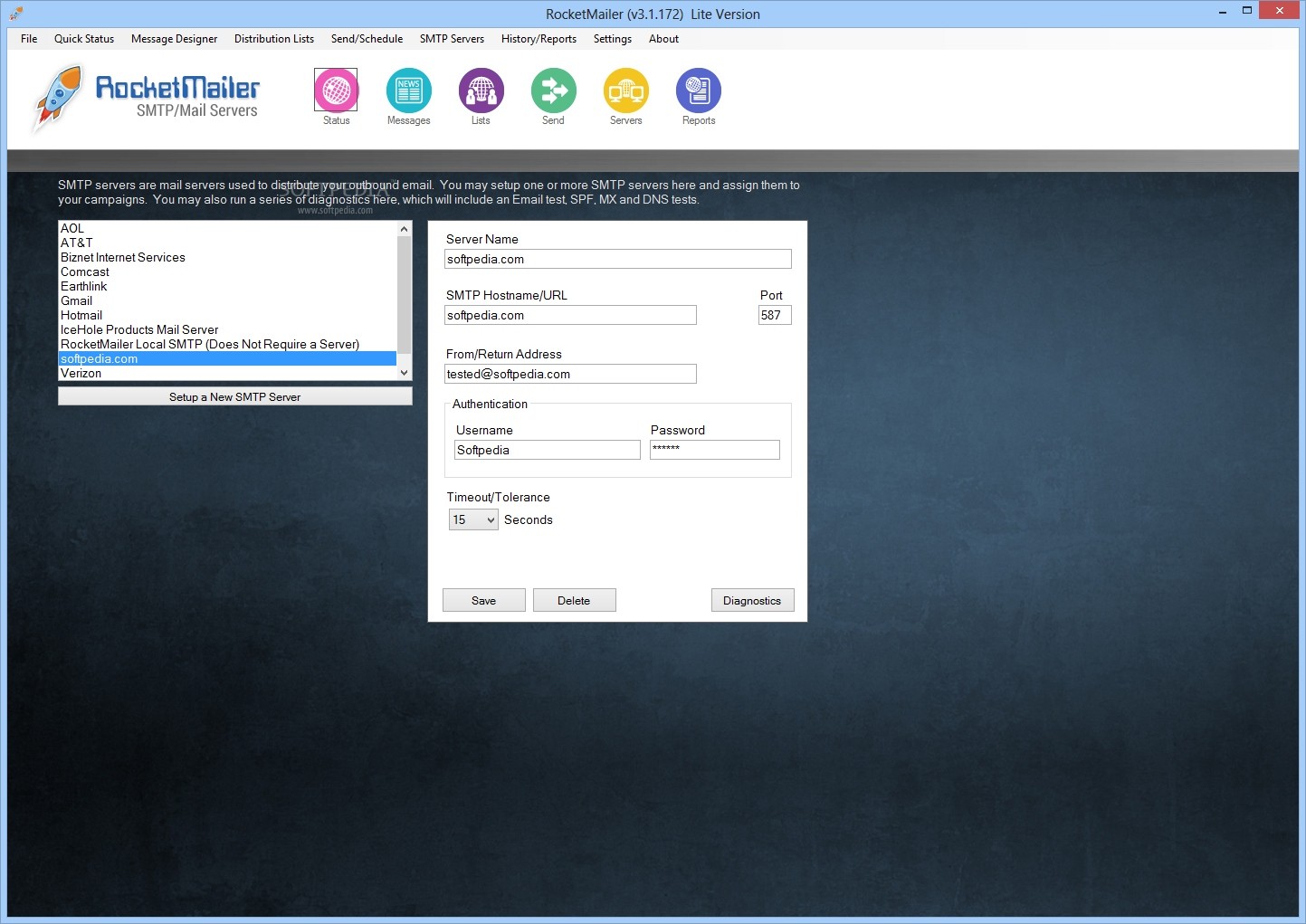This screenshot has height=924, width=1306.
Task: Open the Quick Status menu
Action: click(84, 39)
